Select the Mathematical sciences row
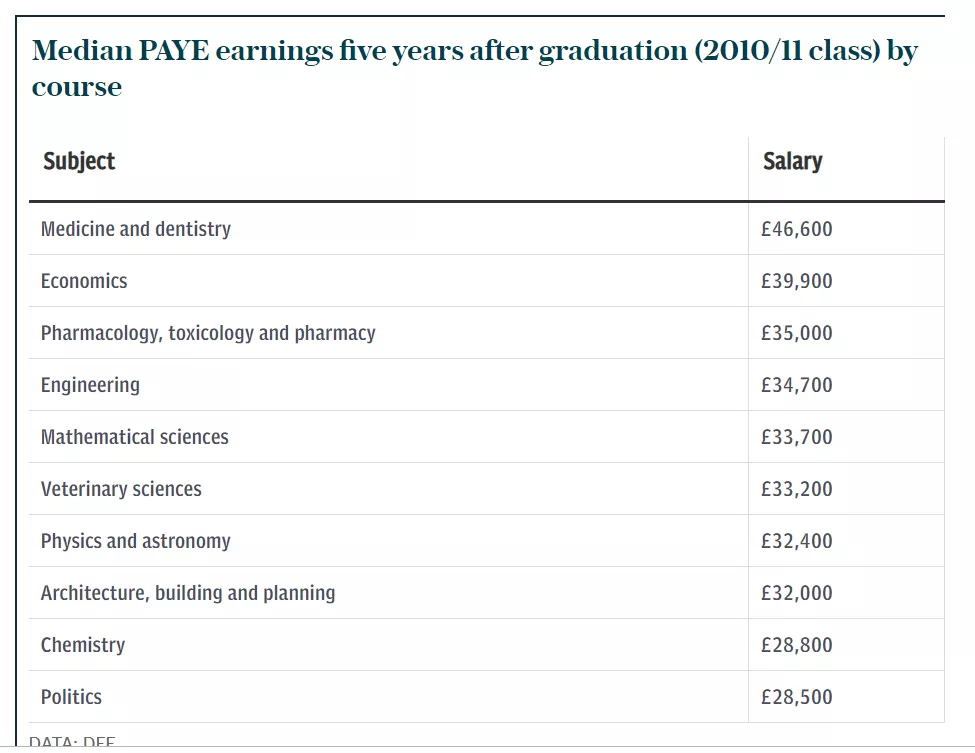 coord(135,437)
